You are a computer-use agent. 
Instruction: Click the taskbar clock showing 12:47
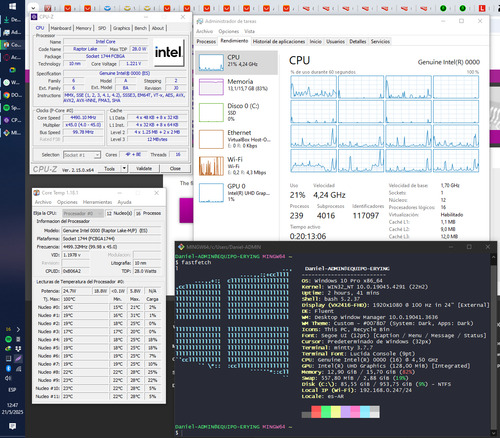12,408
